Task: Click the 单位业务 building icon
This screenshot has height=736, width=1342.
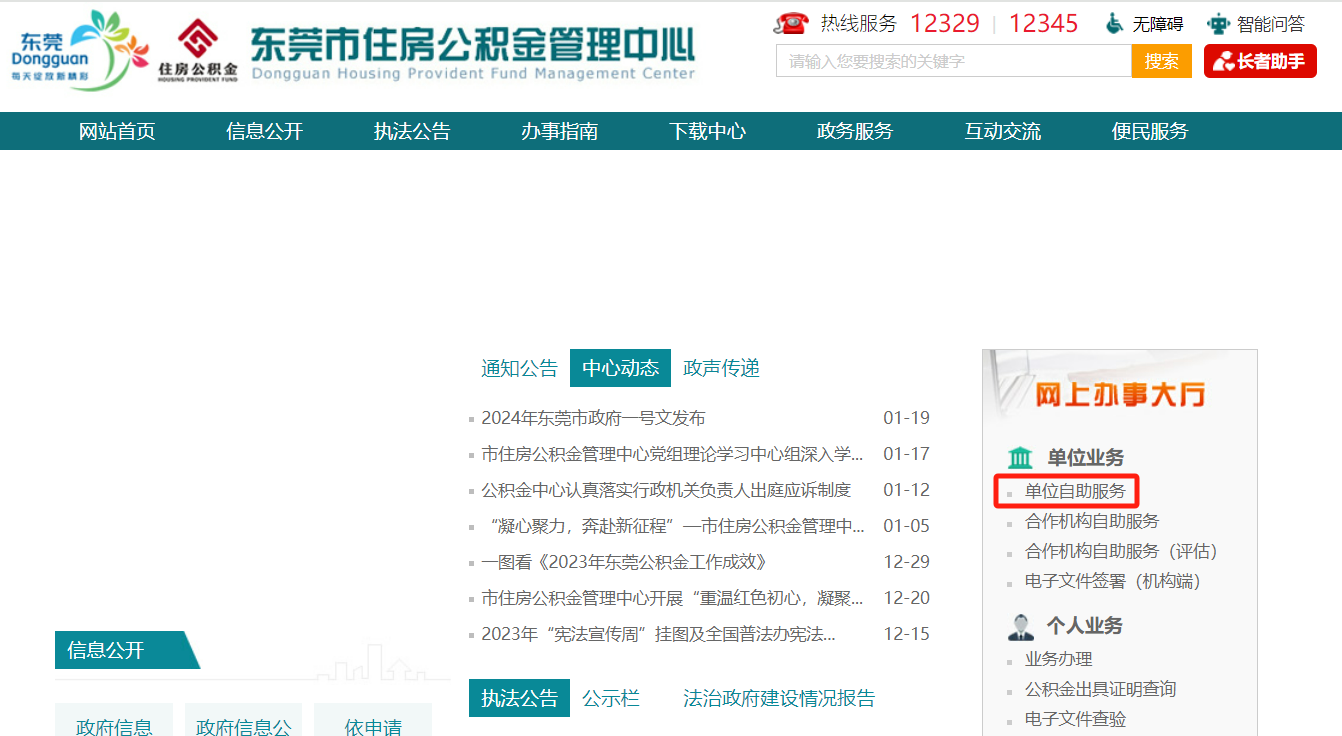Action: (1021, 458)
